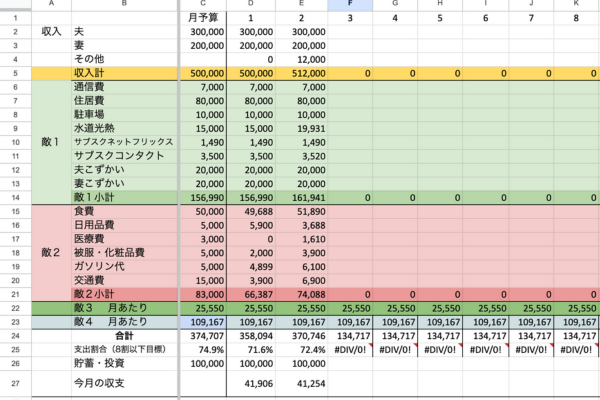This screenshot has width=600, height=400.
Task: Click cell labeled 収入
Action: pyautogui.click(x=51, y=32)
